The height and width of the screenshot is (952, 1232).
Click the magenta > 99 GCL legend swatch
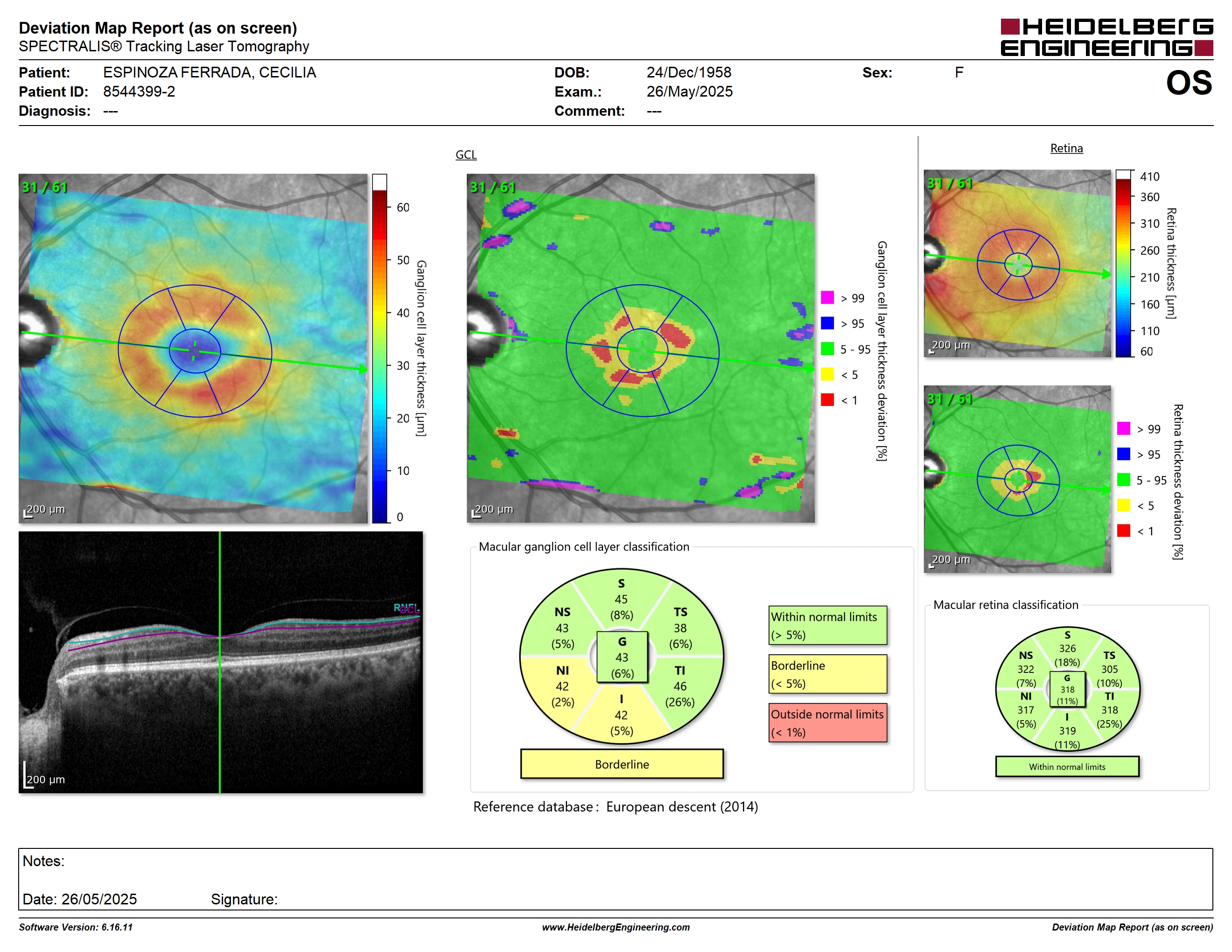coord(827,297)
